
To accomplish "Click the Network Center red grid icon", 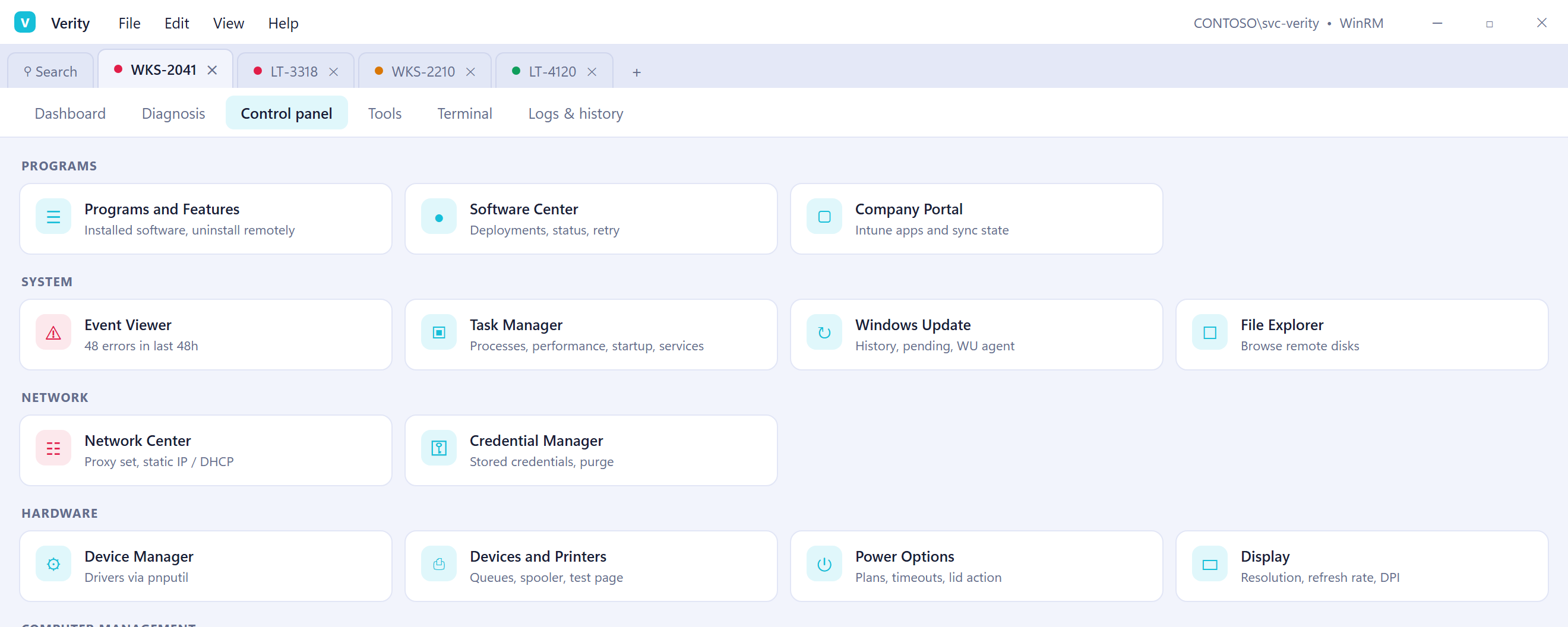I will (53, 448).
